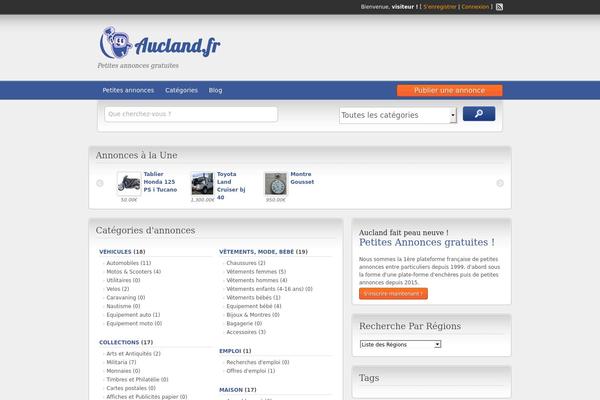Click the S'inscrire maintenant button
The width and height of the screenshot is (600, 400).
392,294
